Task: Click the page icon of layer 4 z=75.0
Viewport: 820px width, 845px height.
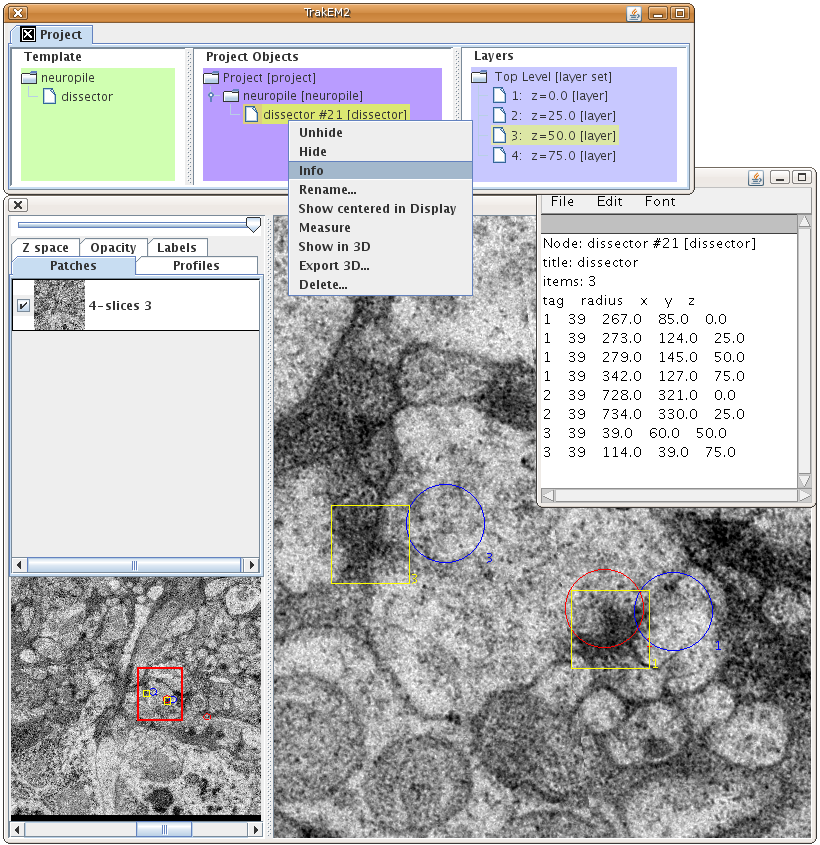Action: (499, 156)
